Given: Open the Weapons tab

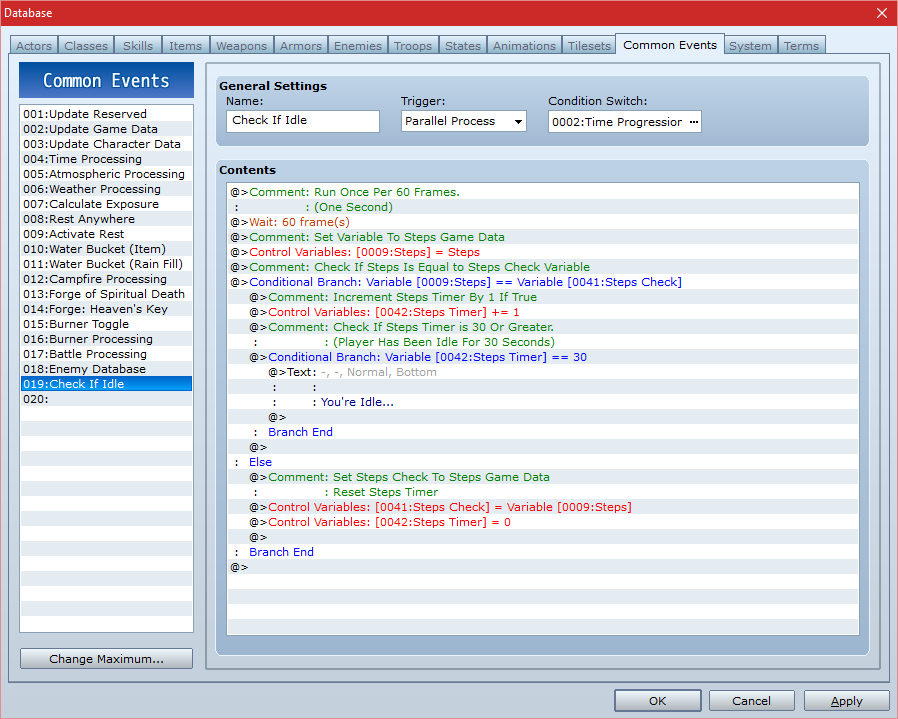Looking at the screenshot, I should click(241, 46).
